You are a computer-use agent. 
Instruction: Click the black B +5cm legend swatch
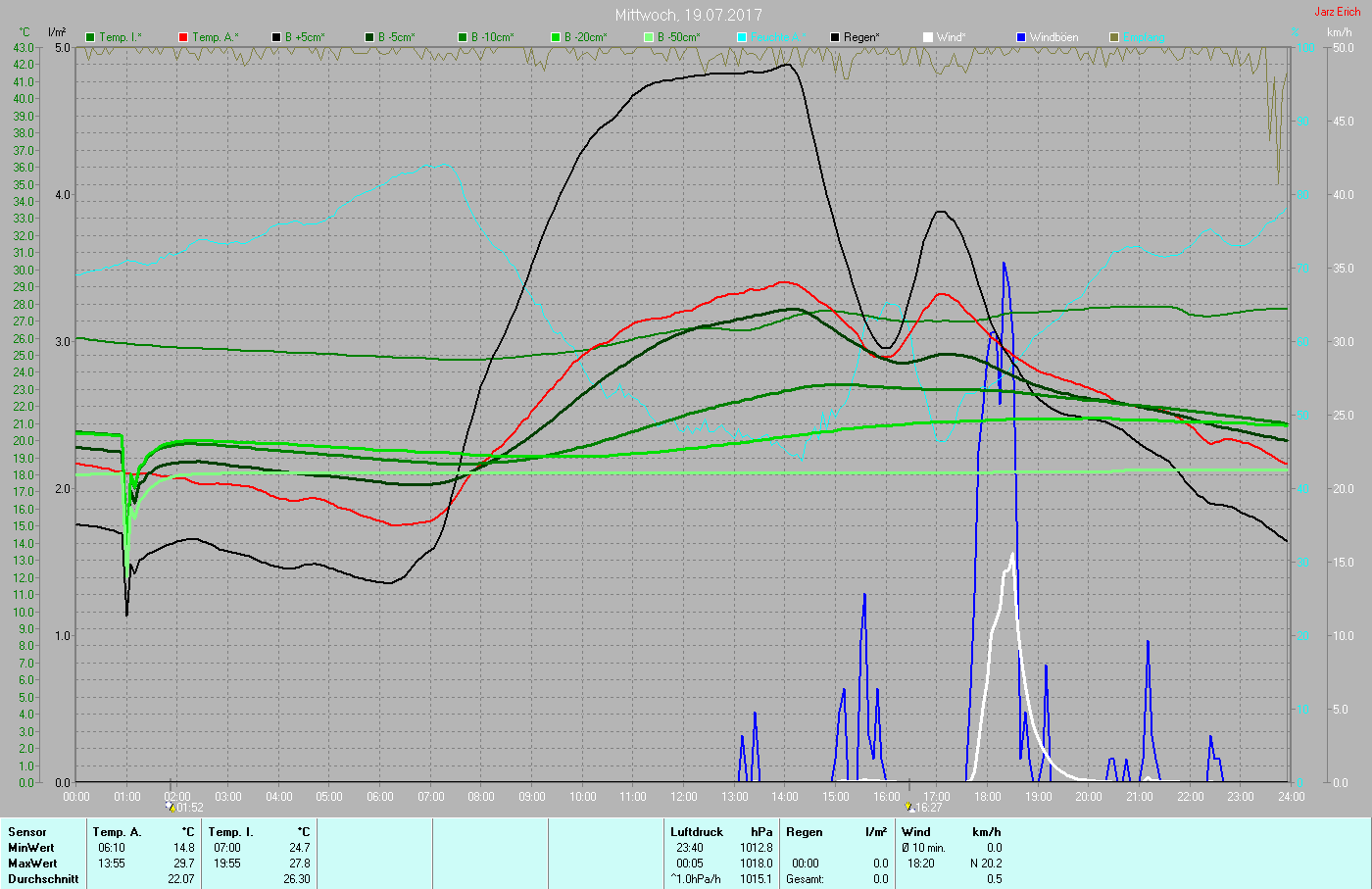tap(276, 37)
